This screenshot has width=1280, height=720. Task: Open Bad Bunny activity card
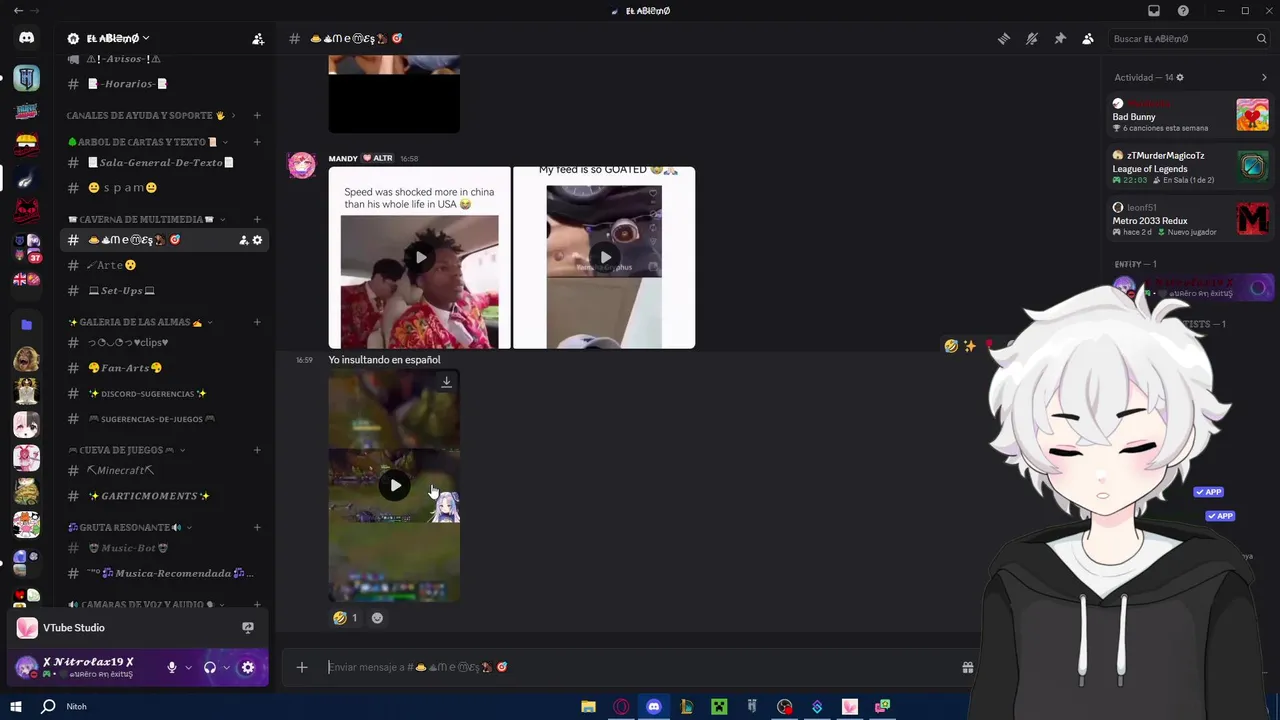click(x=1190, y=115)
